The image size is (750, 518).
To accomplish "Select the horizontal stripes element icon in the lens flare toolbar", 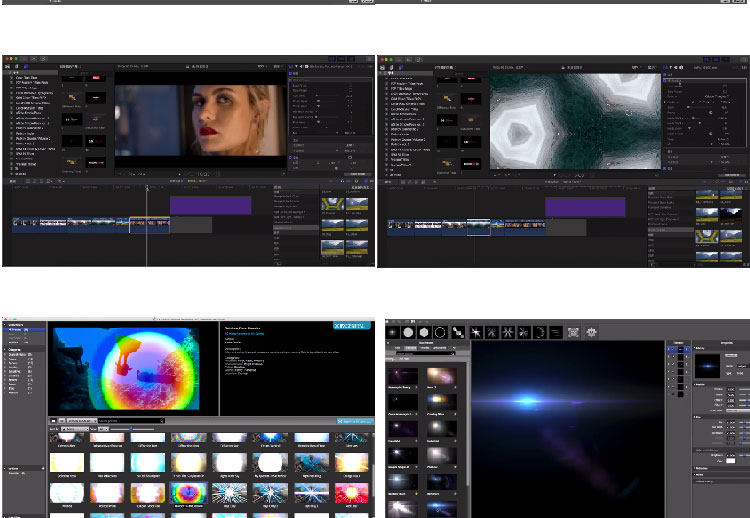I will pos(555,332).
